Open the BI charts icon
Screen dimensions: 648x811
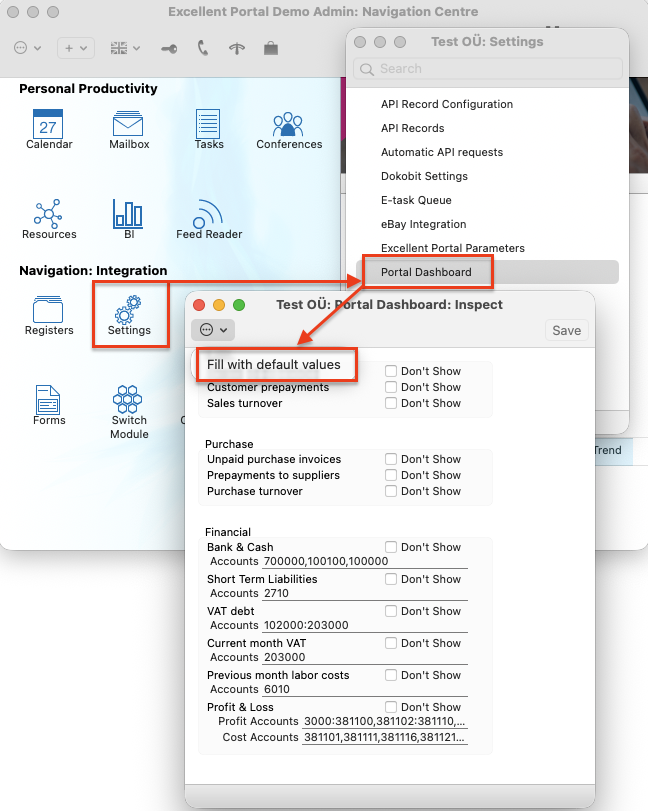(128, 214)
